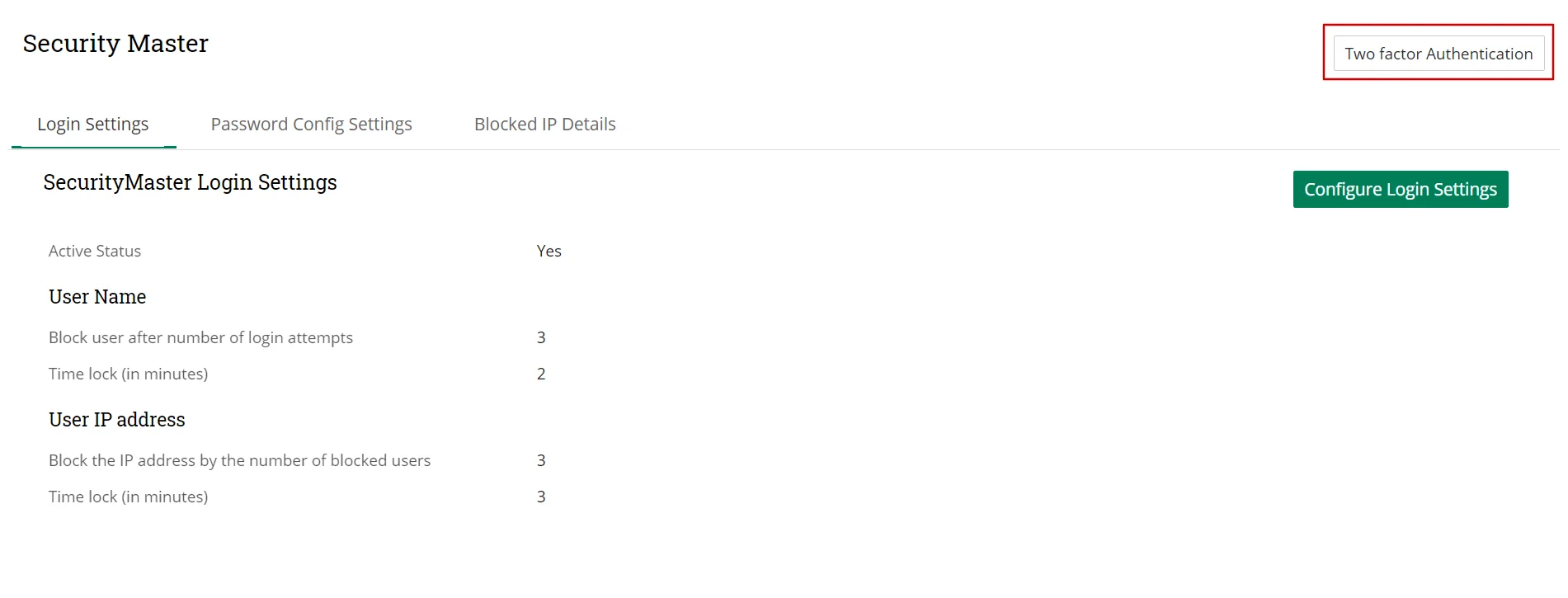1568x598 pixels.
Task: Click Time lock label under User Name
Action: [x=128, y=373]
